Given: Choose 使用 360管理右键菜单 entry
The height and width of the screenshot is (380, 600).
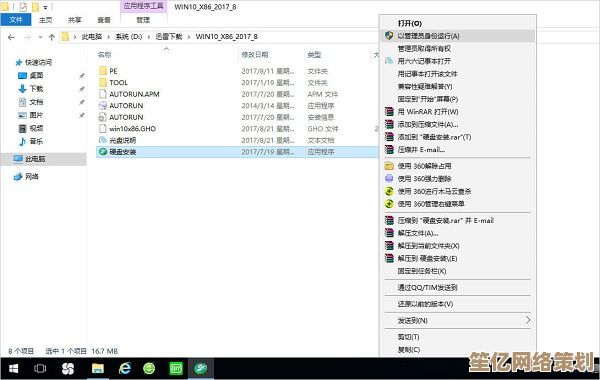Looking at the screenshot, I should click(x=431, y=204).
